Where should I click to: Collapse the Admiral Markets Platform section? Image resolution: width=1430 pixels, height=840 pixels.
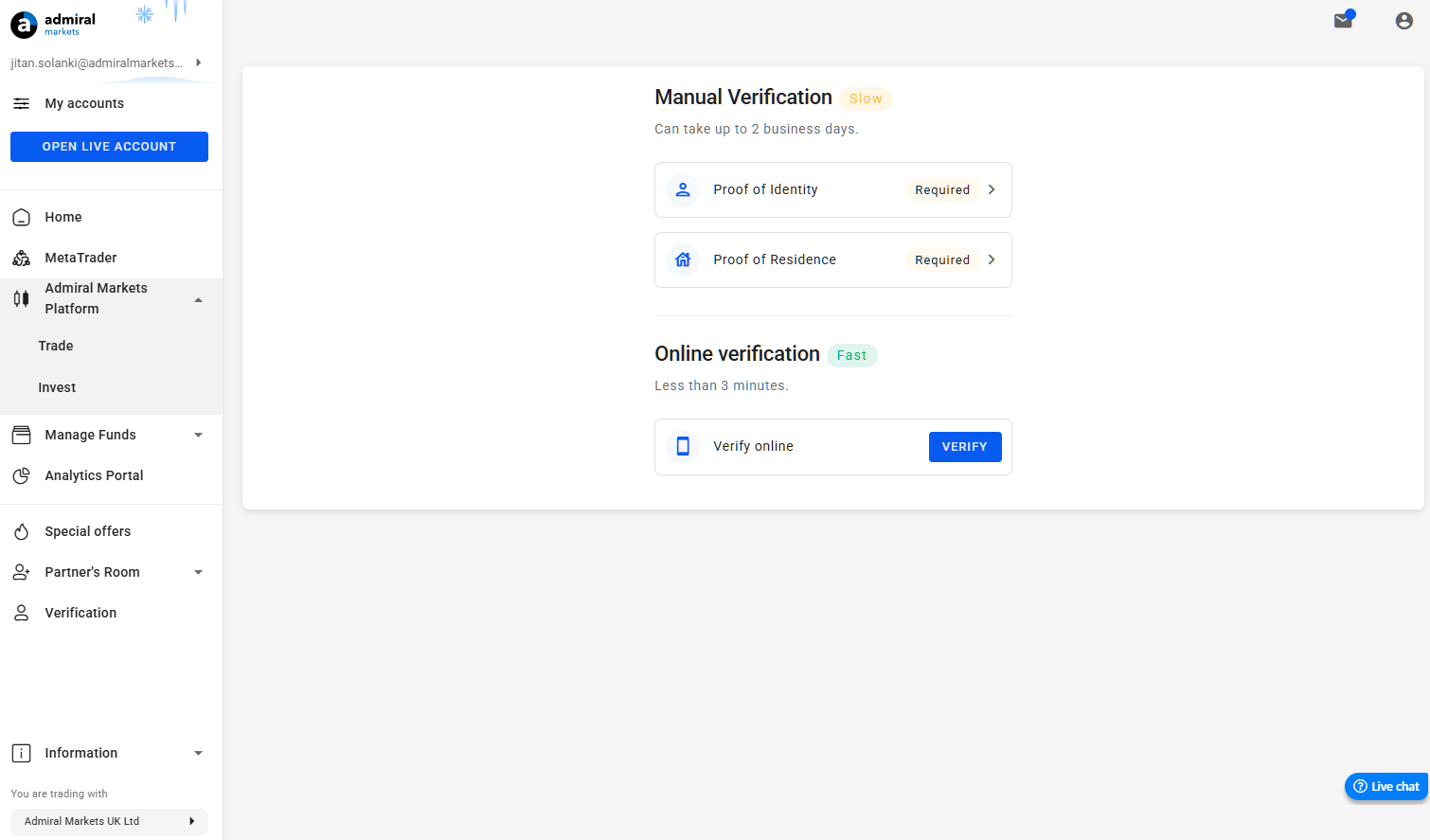(198, 299)
